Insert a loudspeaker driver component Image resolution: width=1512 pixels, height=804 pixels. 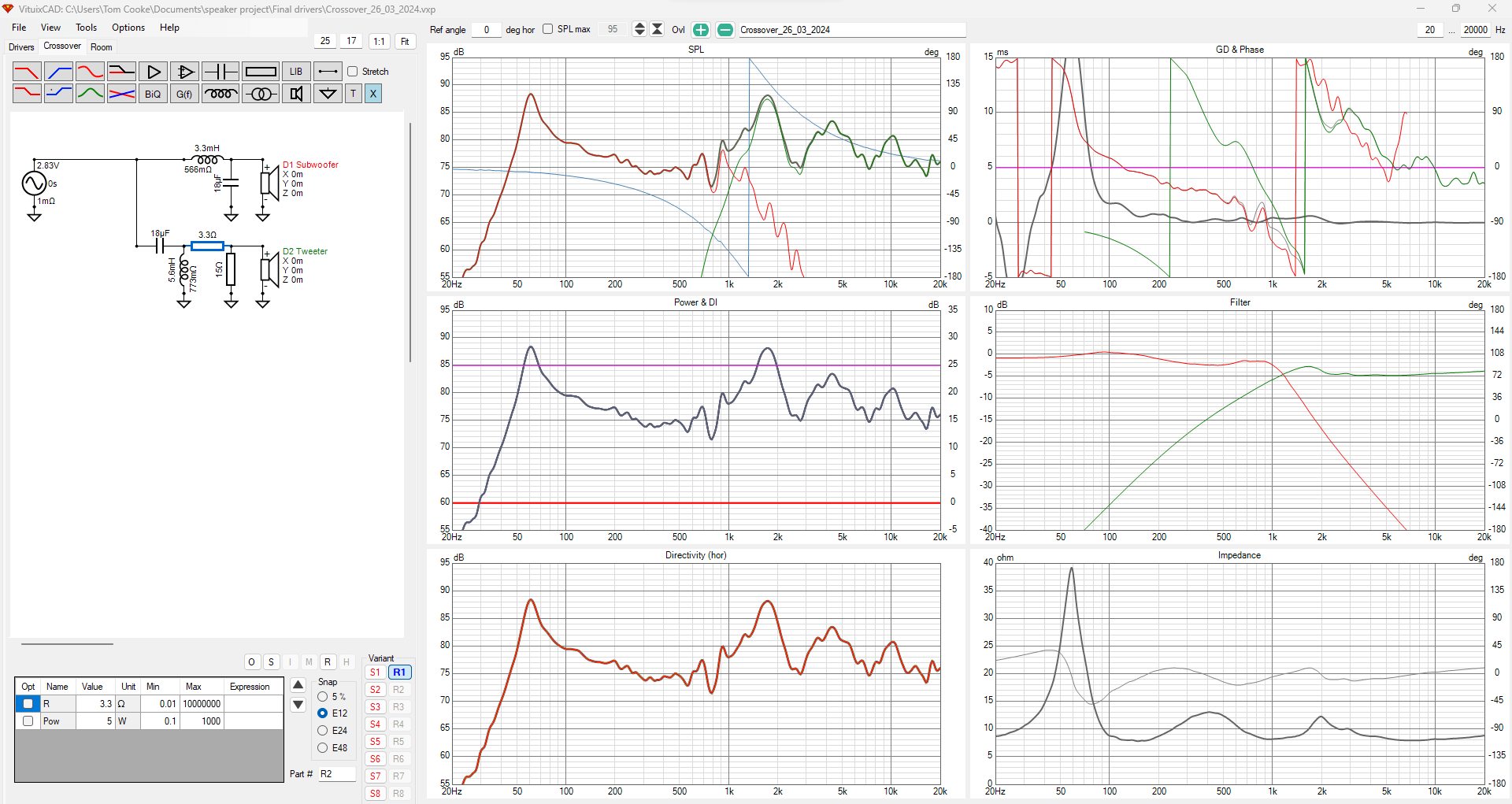(296, 94)
